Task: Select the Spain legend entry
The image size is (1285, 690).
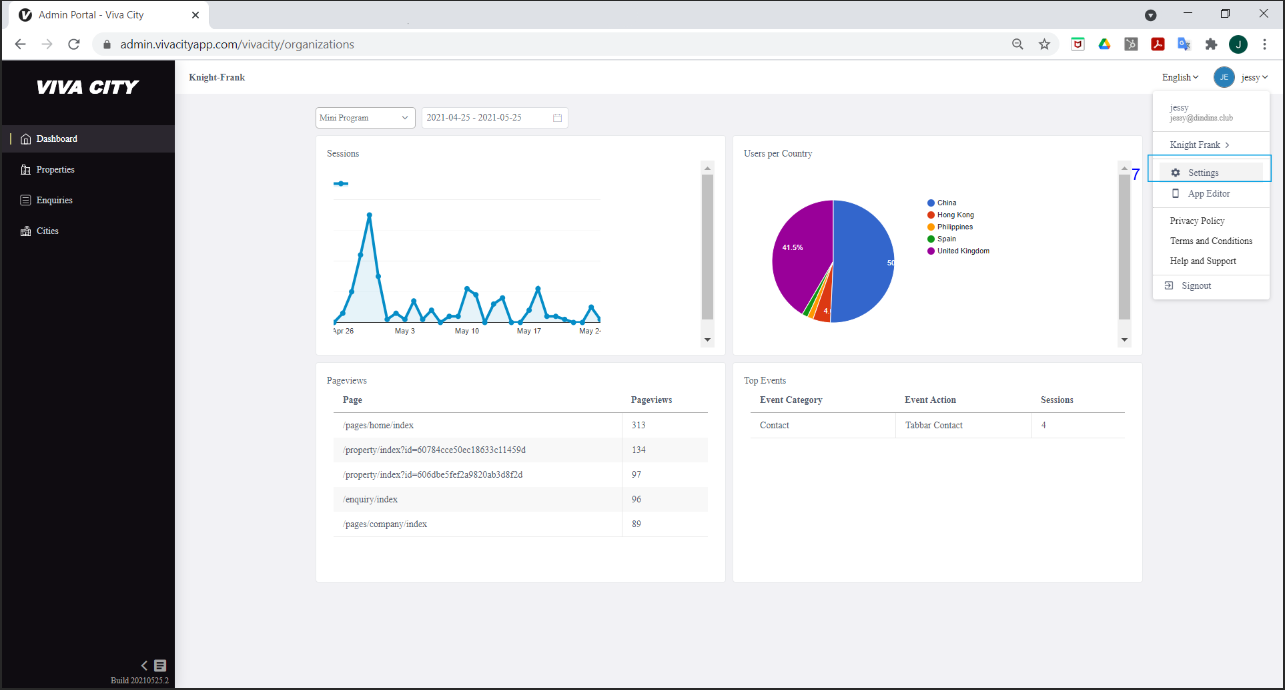Action: (x=941, y=239)
